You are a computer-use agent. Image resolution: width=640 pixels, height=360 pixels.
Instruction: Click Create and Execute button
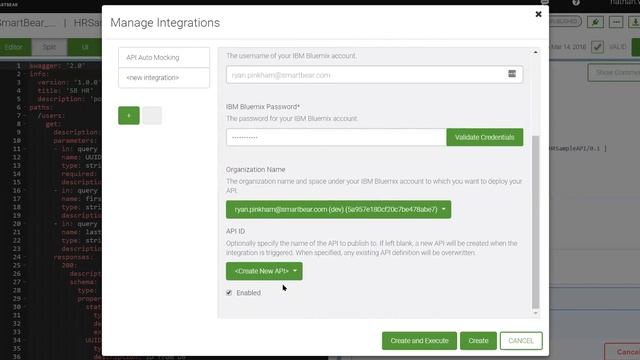click(419, 341)
